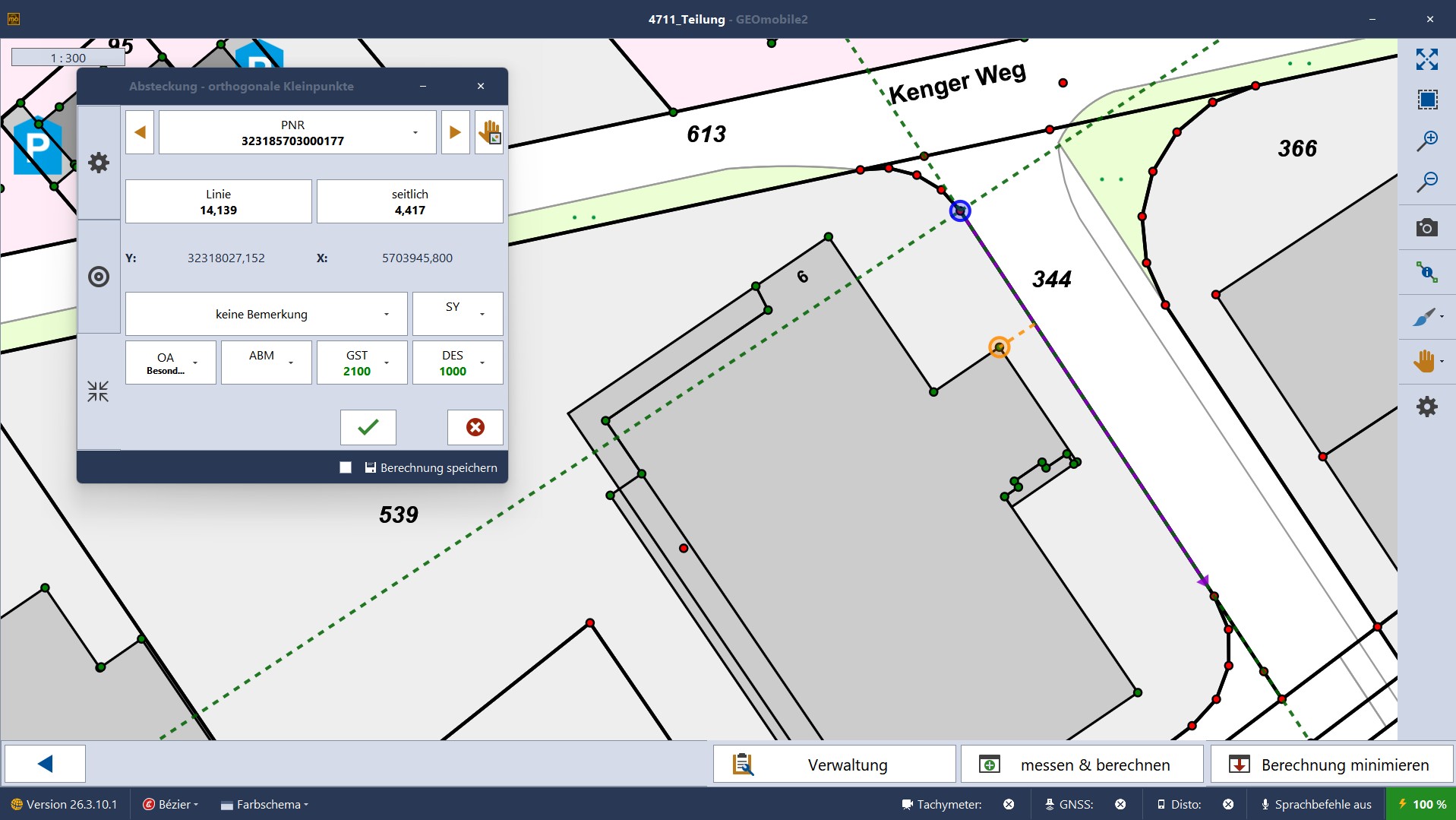This screenshot has width=1456, height=820.
Task: Toggle the GNSS connection status
Action: (x=1120, y=804)
